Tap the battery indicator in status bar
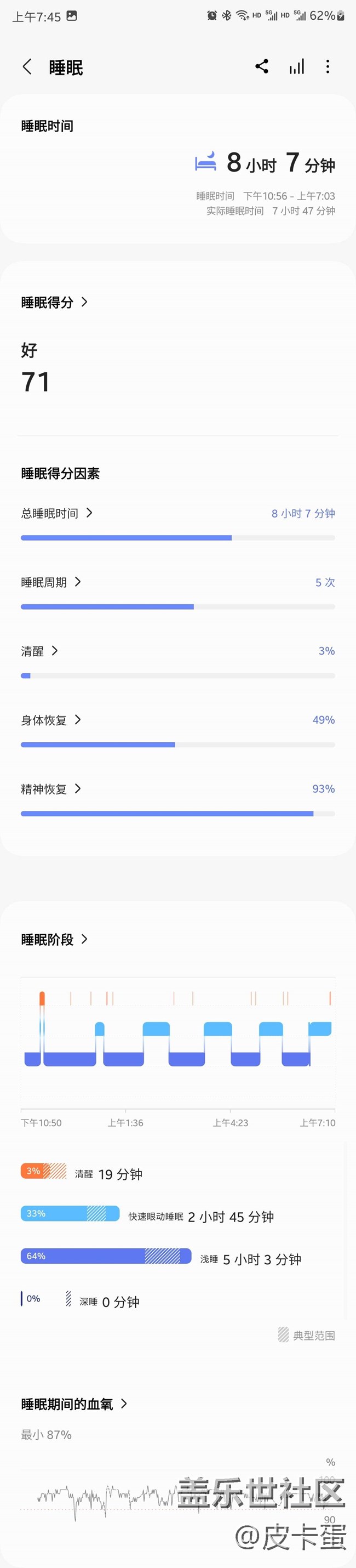 [x=341, y=16]
